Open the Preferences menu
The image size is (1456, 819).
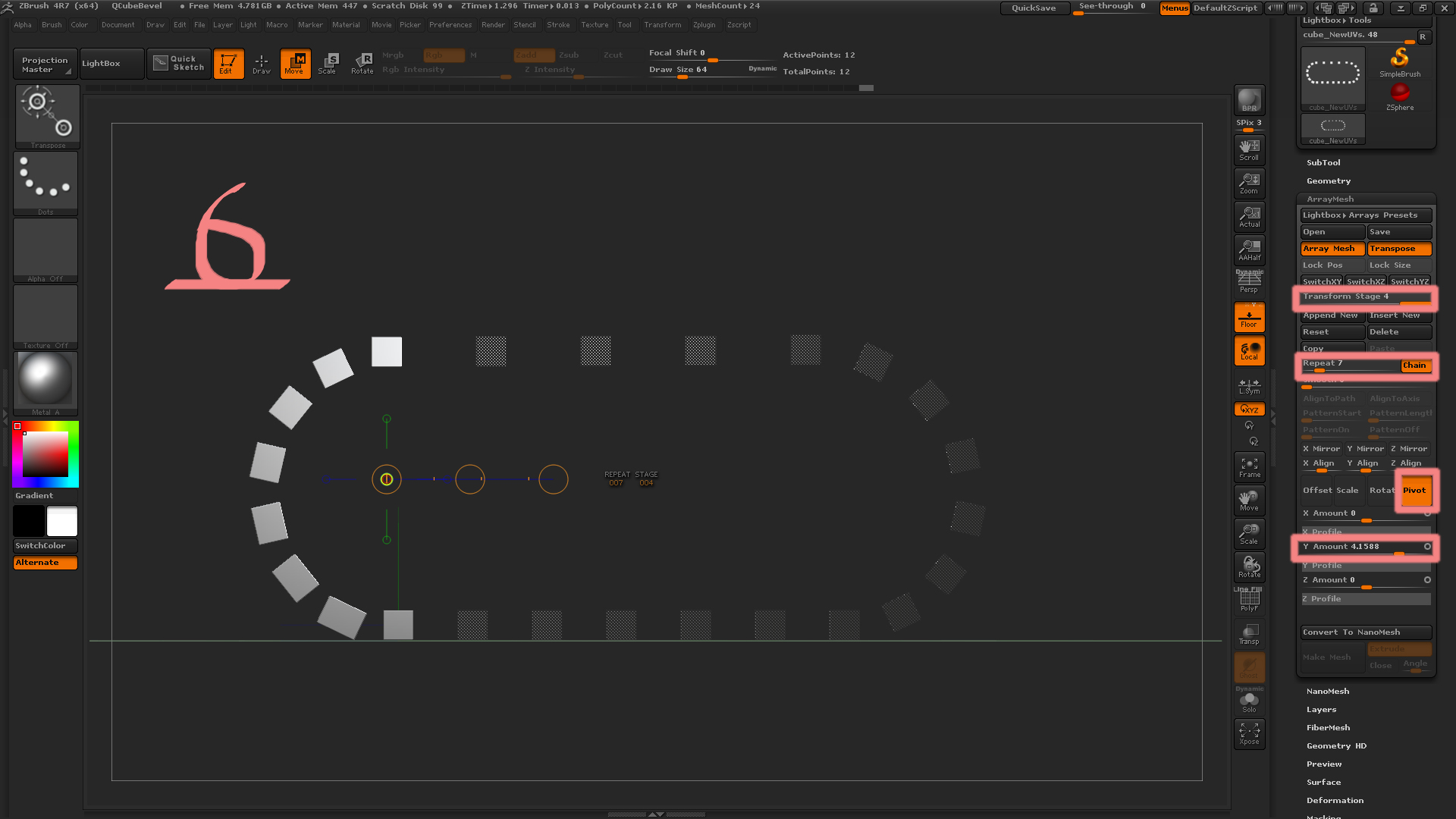click(450, 25)
